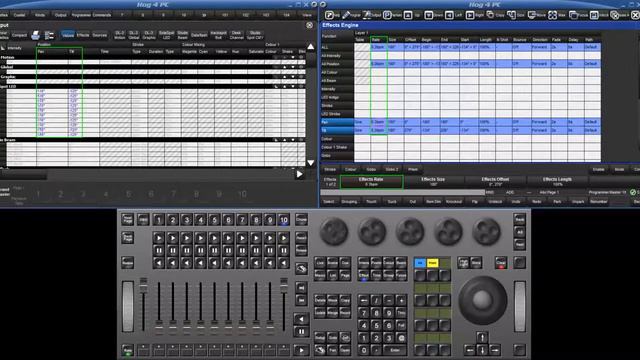Click the yellow softkey on front panel
The height and width of the screenshot is (360, 640).
pyautogui.click(x=433, y=262)
